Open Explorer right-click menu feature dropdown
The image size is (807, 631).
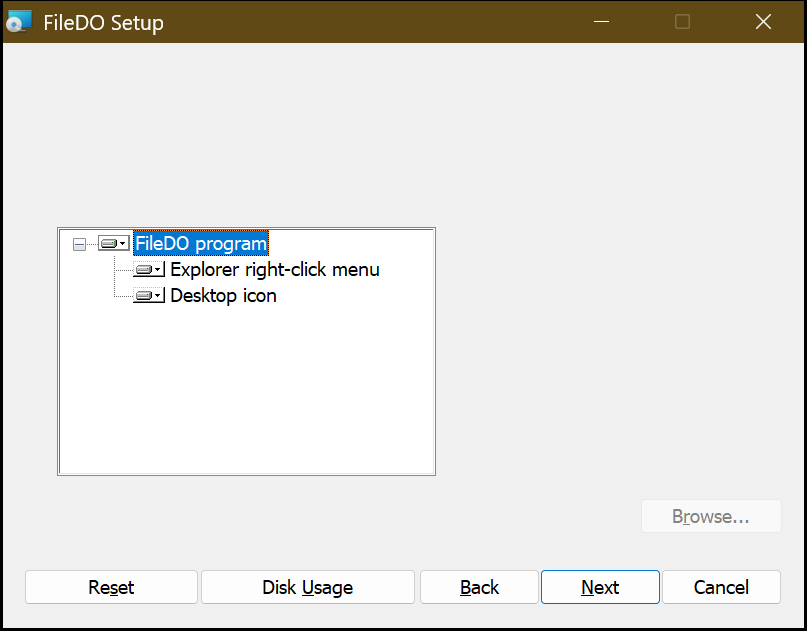[x=149, y=269]
